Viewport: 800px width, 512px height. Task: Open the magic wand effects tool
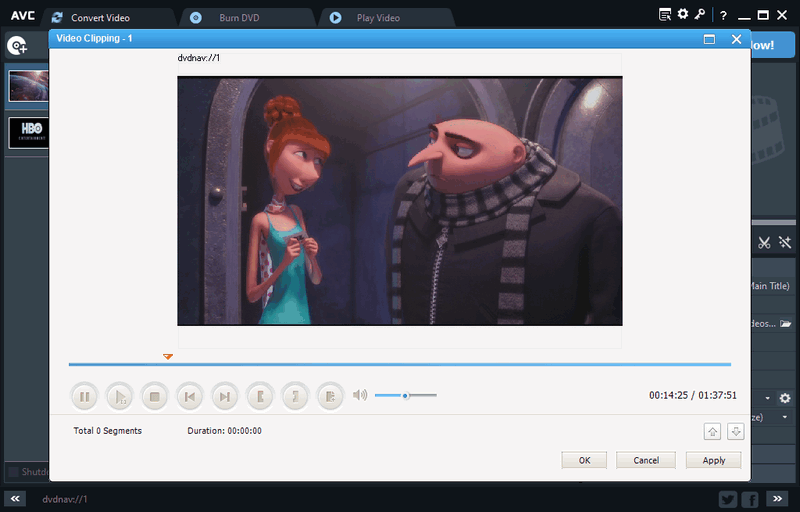pyautogui.click(x=785, y=243)
